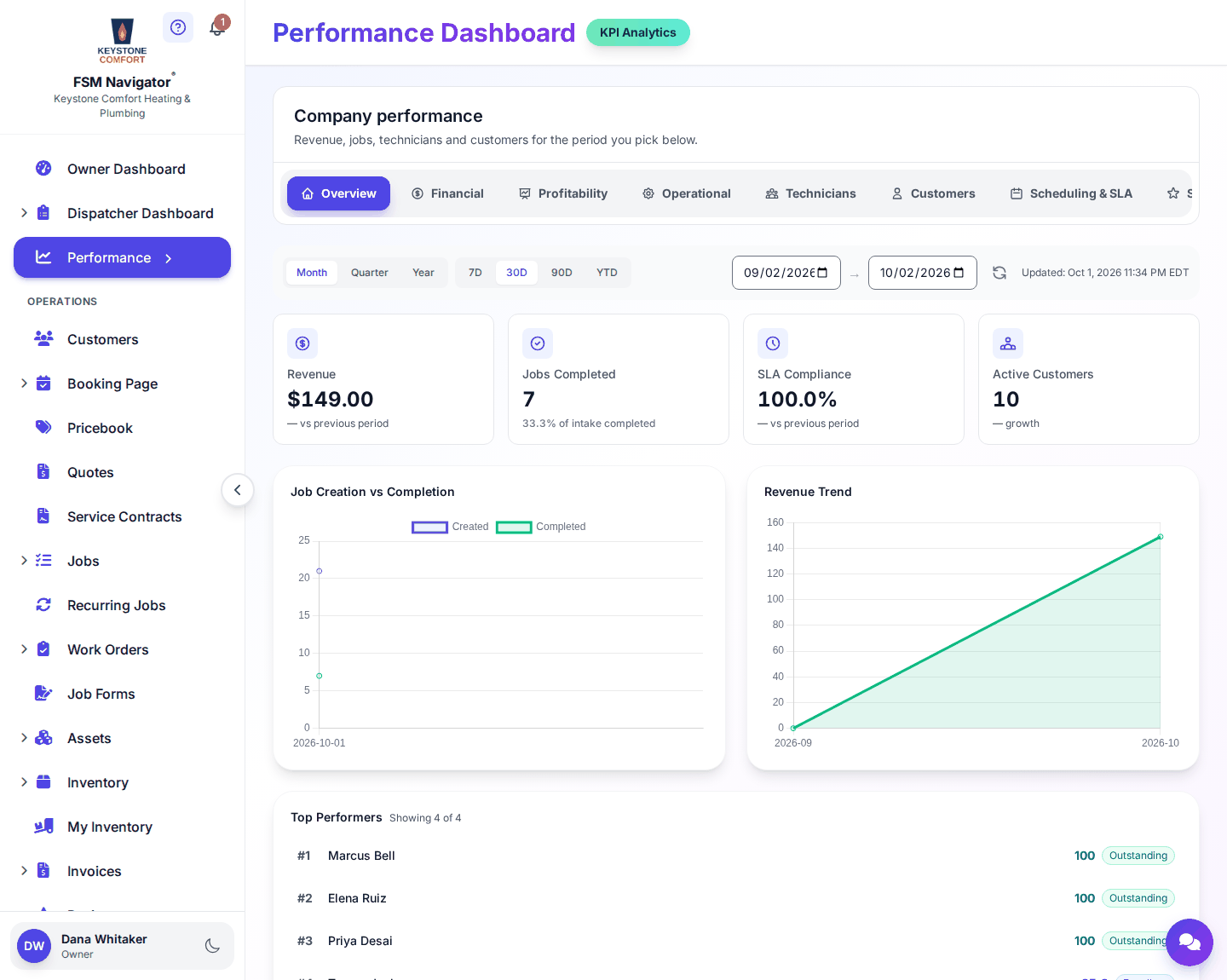Edit the end date field 10/02/2026

(x=923, y=273)
